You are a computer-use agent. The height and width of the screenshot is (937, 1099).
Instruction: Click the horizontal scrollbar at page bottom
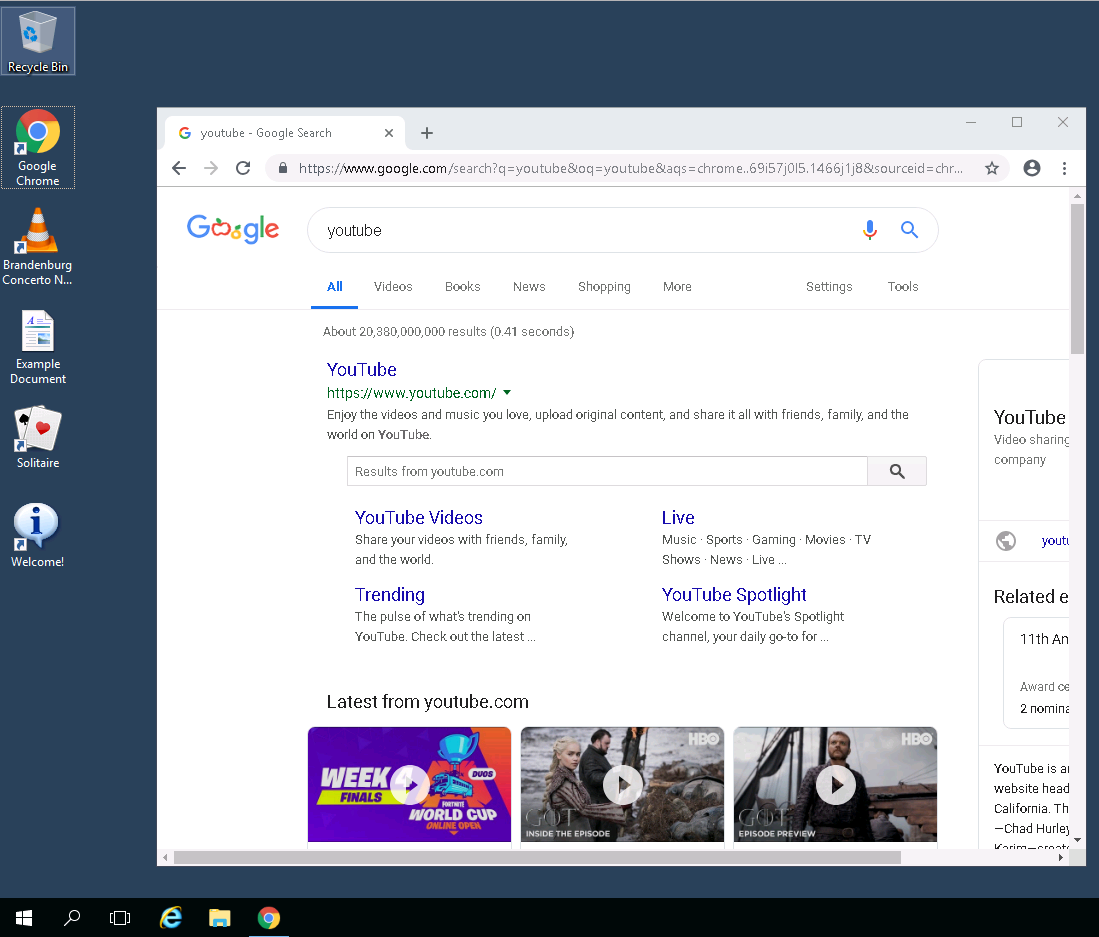537,857
